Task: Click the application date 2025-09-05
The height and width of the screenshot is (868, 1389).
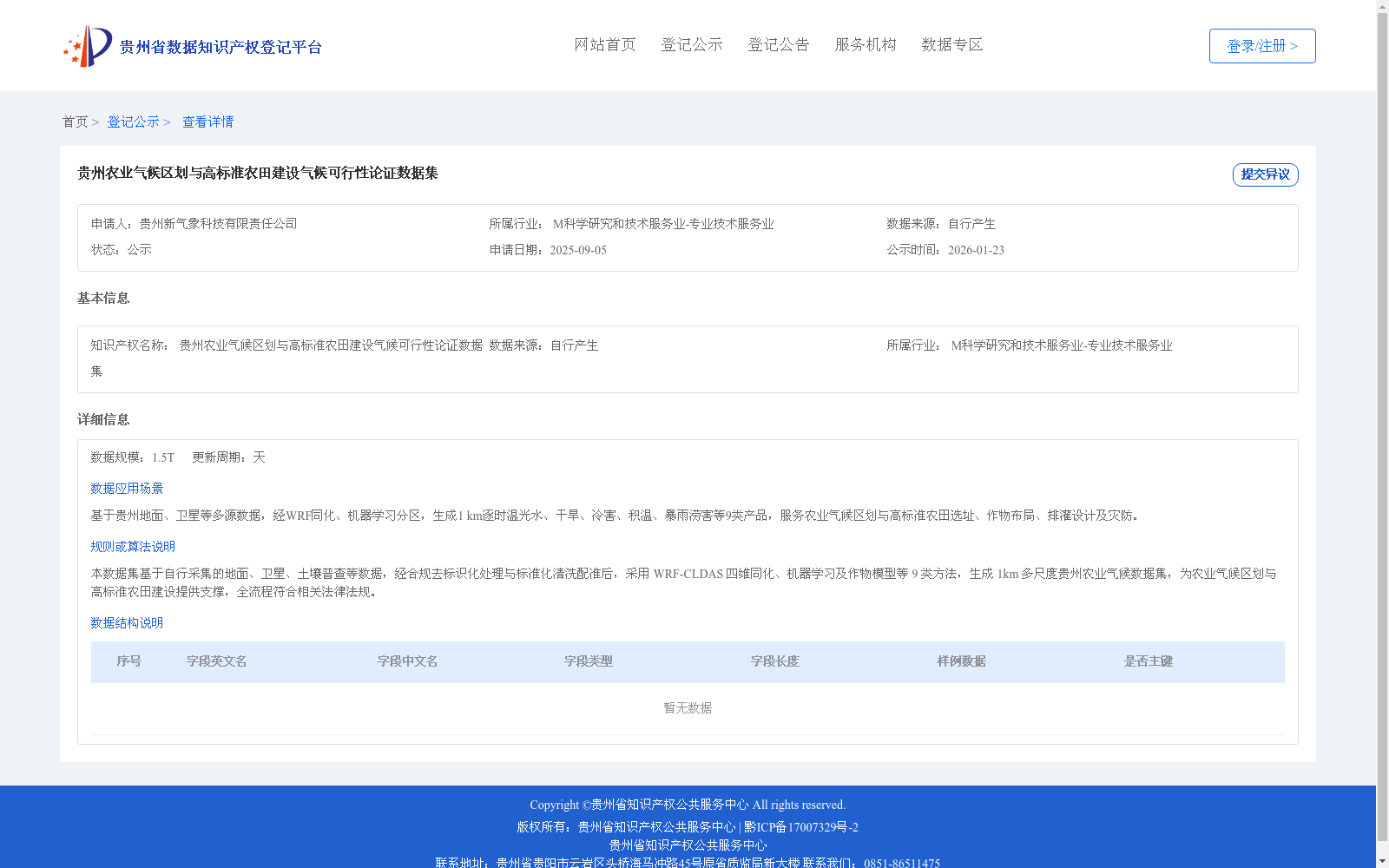Action: [x=578, y=250]
